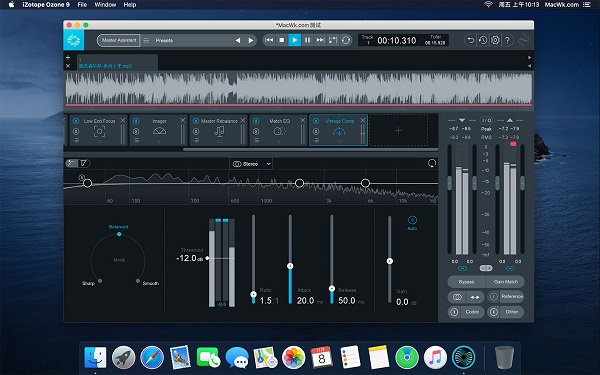
Task: Toggle power for Low End Focus module
Action: click(76, 121)
